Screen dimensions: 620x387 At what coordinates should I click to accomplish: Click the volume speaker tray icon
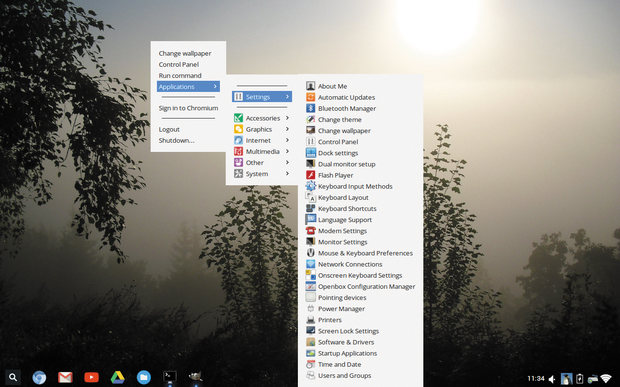(x=552, y=379)
